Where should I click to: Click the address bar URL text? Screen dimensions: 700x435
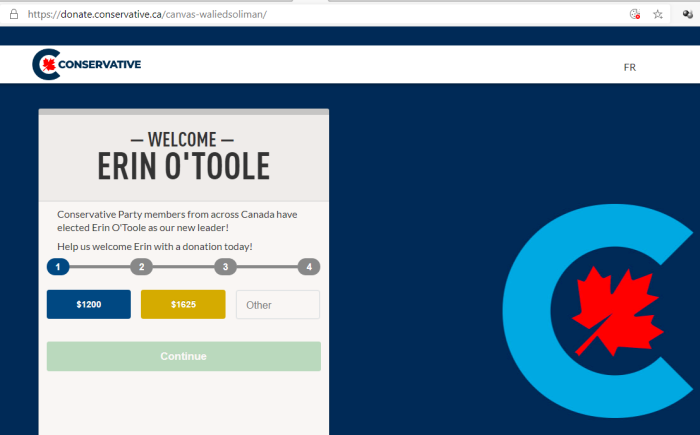pos(147,14)
